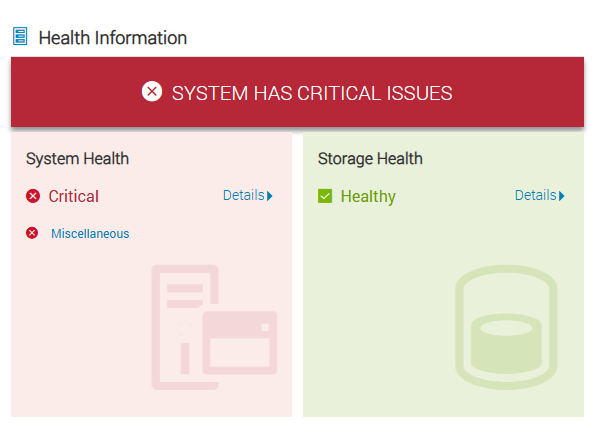Click the green checkmark icon next to Healthy
The image size is (597, 446).
[325, 196]
